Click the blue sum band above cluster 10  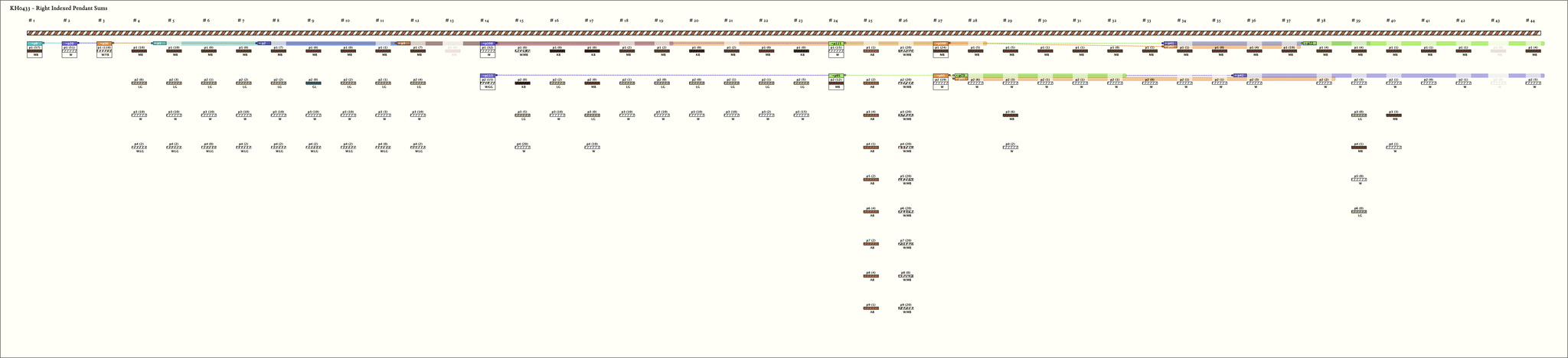[x=348, y=44]
